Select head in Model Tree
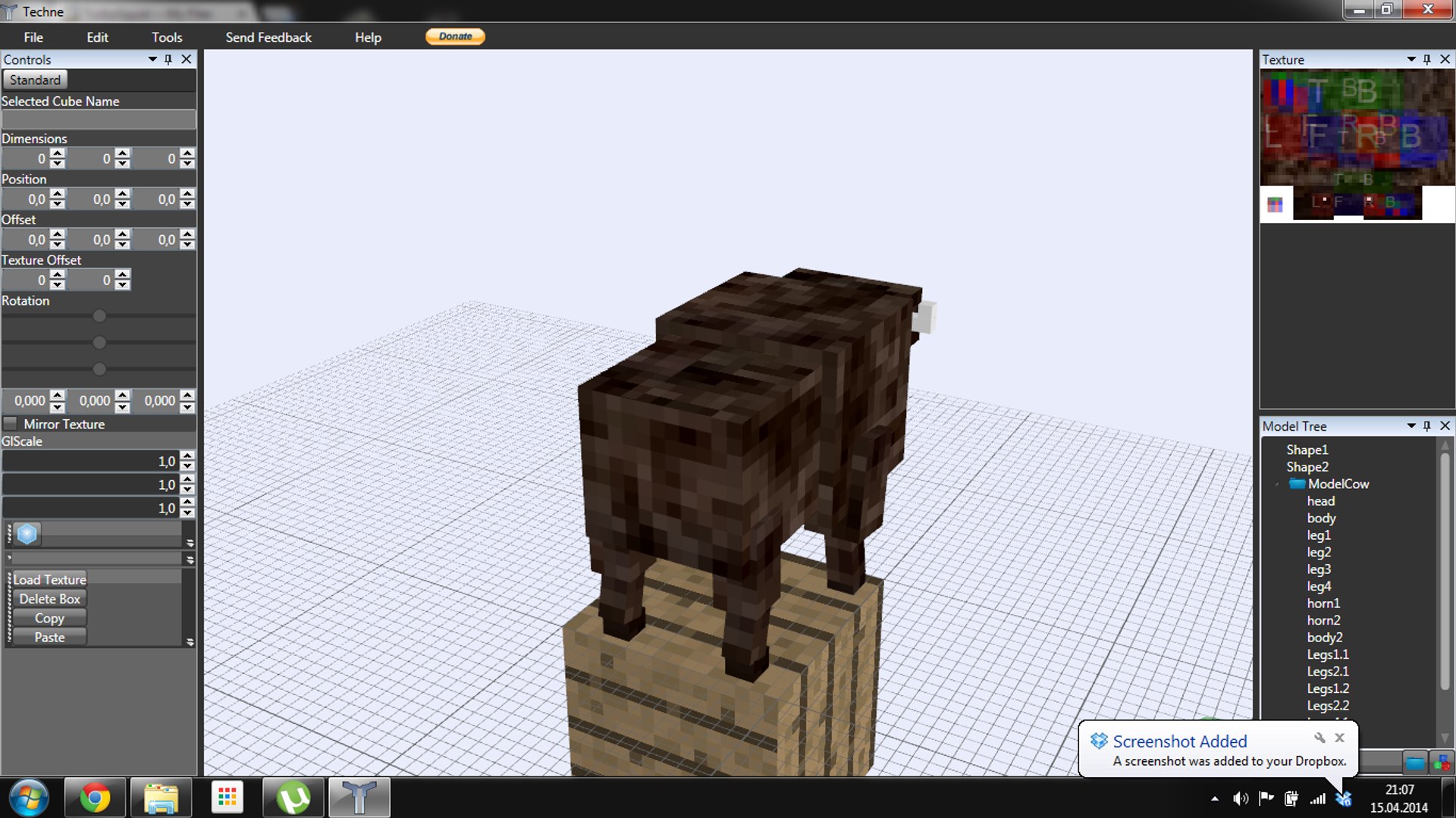1456x818 pixels. (x=1321, y=501)
